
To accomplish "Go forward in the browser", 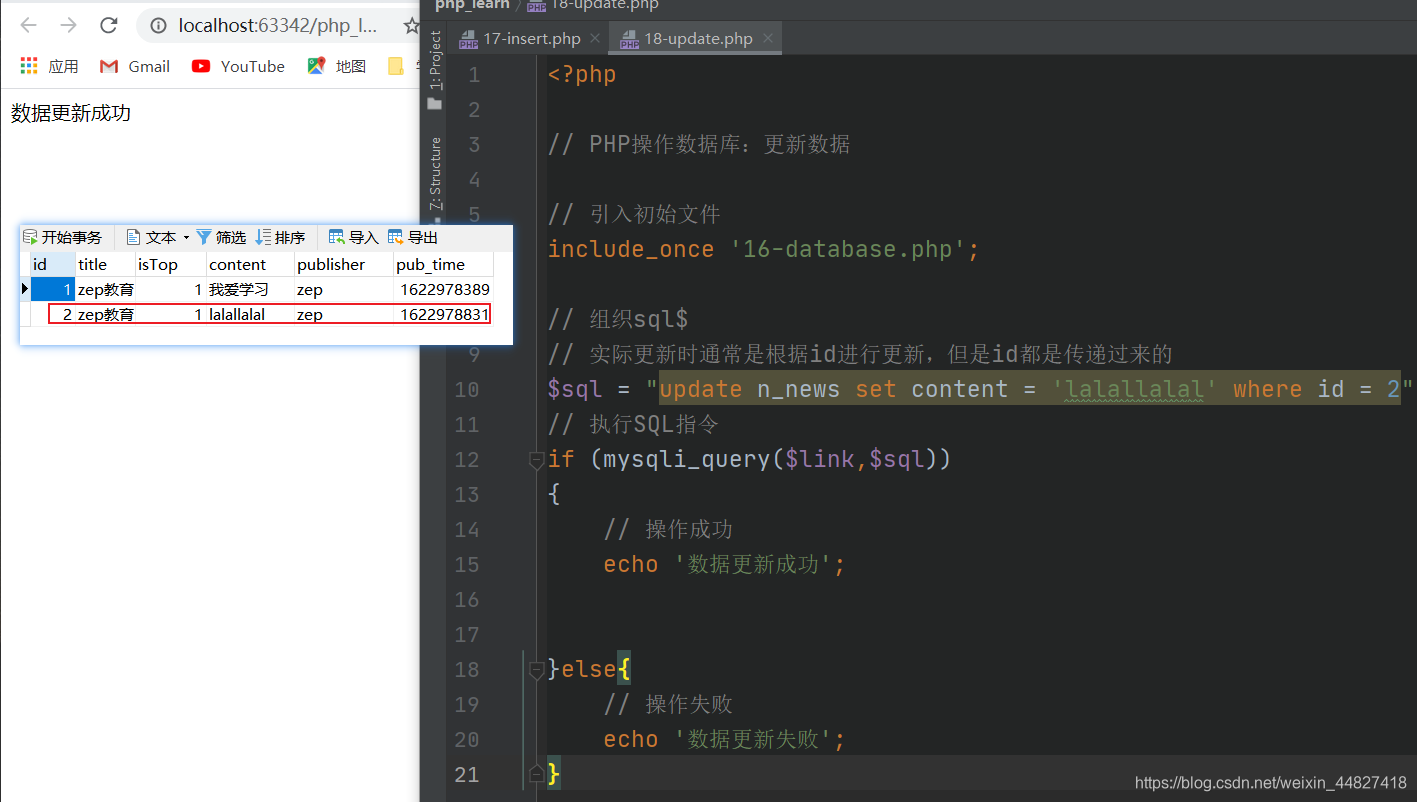I will 68,25.
